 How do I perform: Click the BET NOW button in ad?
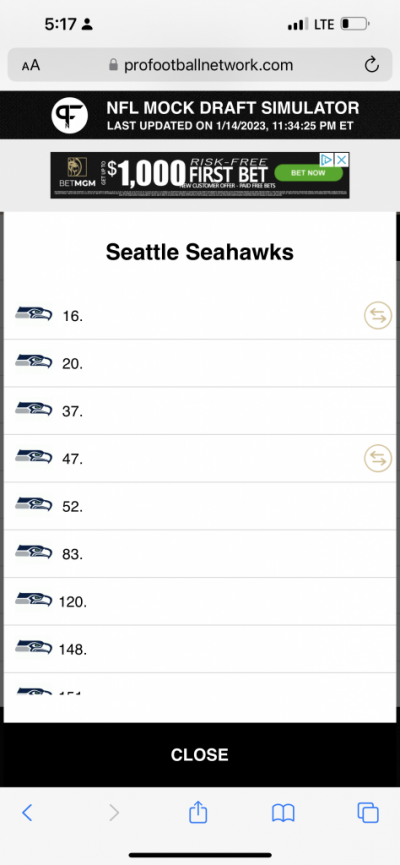308,173
